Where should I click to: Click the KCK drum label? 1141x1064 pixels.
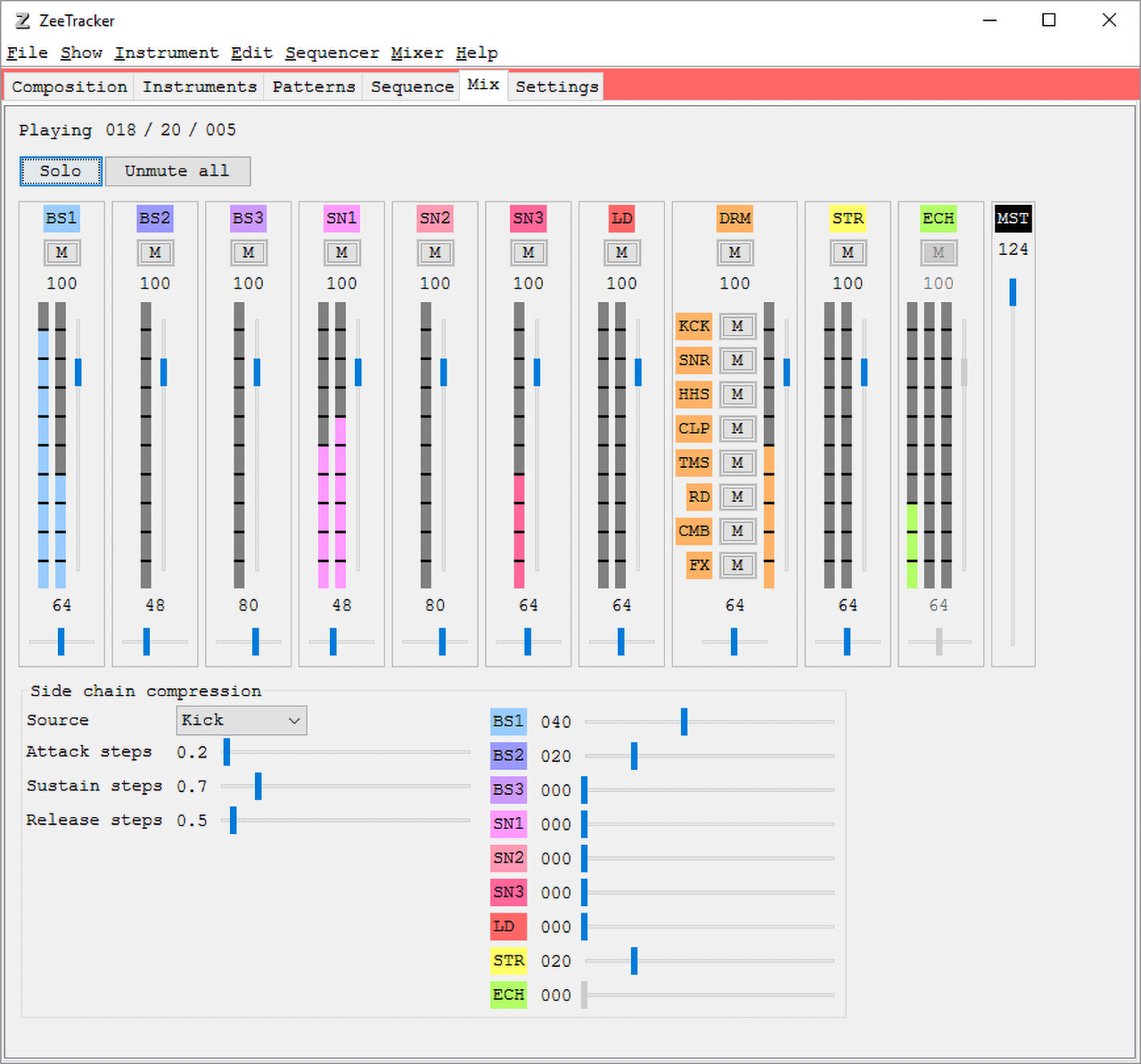[x=694, y=326]
